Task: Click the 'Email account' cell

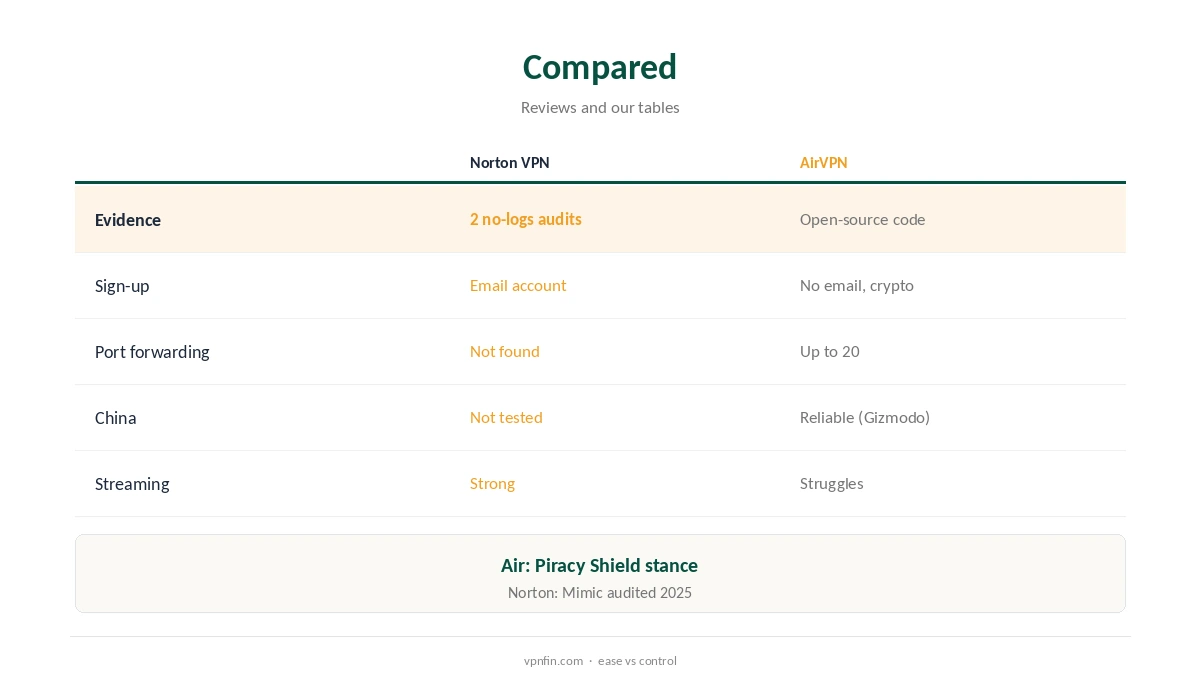Action: click(517, 285)
